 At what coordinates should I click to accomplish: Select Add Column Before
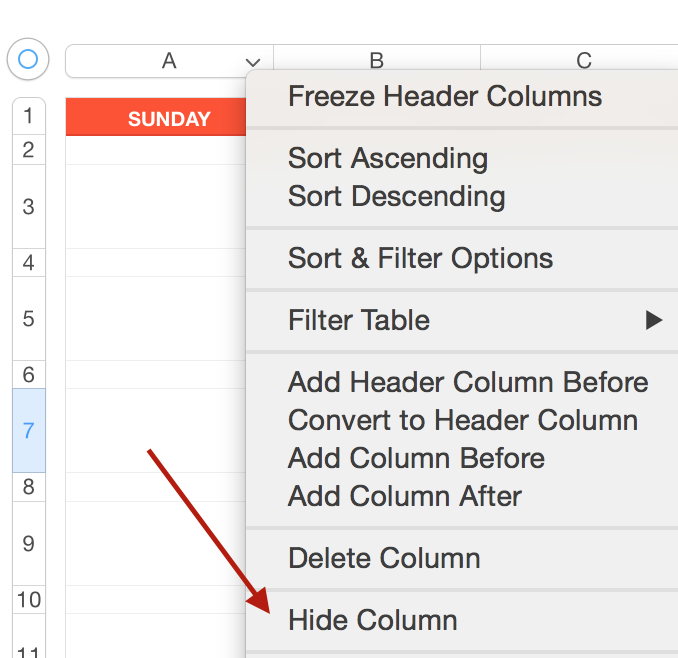(x=416, y=458)
